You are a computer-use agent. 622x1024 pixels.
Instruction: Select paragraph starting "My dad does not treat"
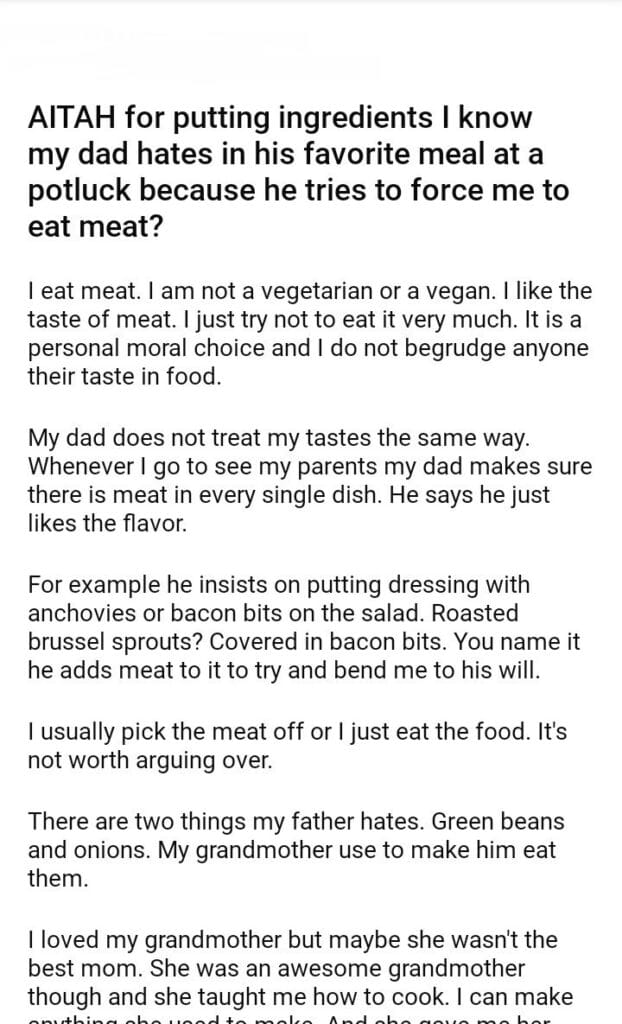[x=310, y=481]
